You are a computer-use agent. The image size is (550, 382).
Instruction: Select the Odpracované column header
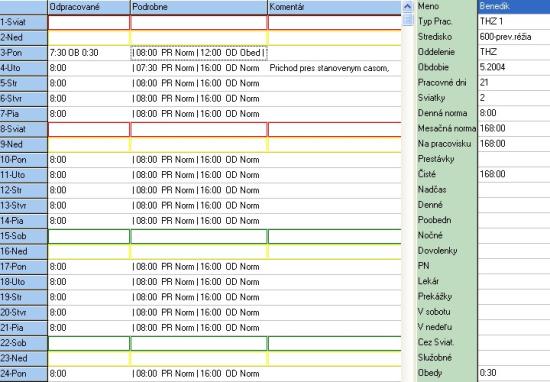[x=89, y=7]
